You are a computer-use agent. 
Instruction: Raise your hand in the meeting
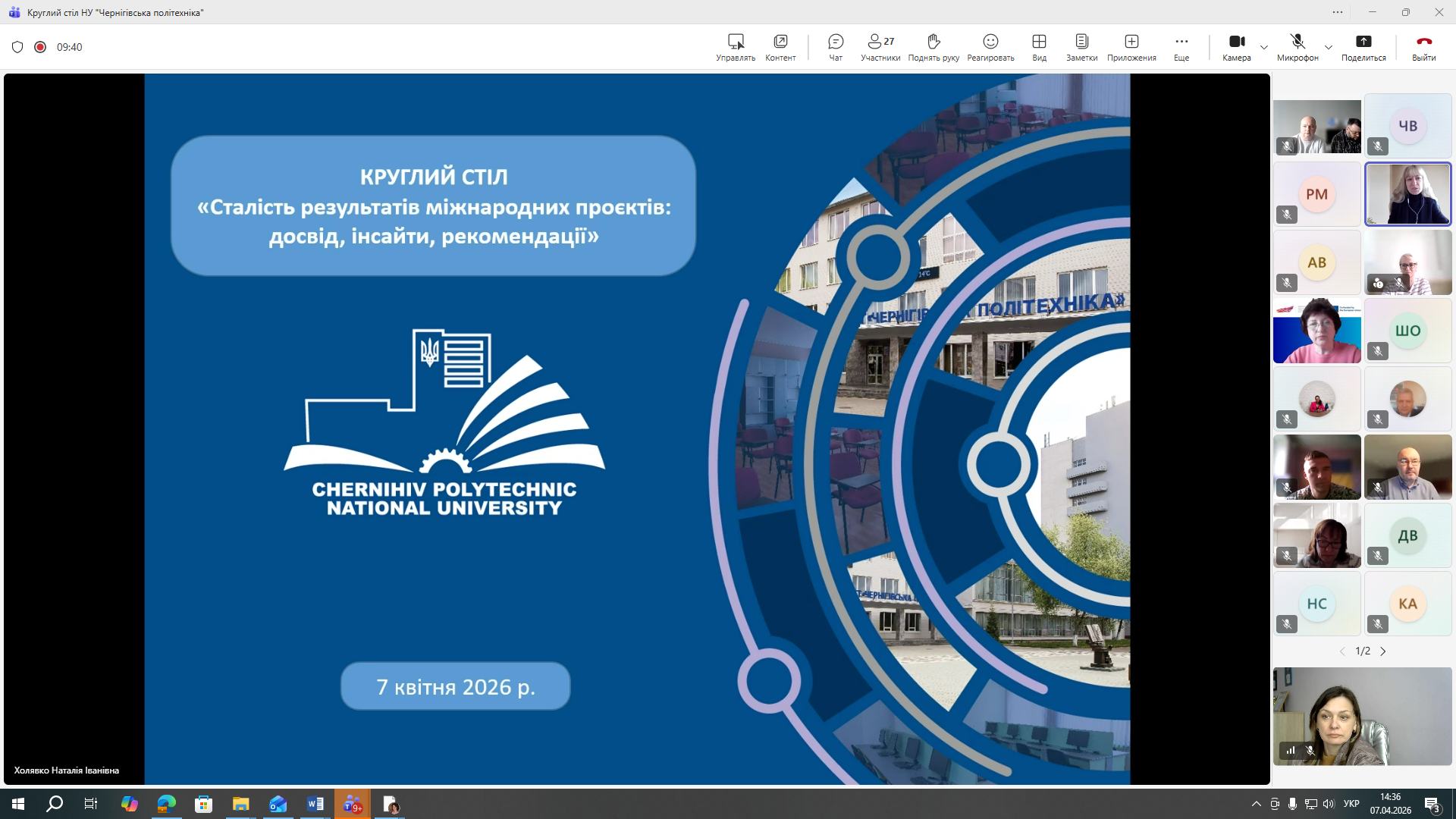[x=933, y=45]
